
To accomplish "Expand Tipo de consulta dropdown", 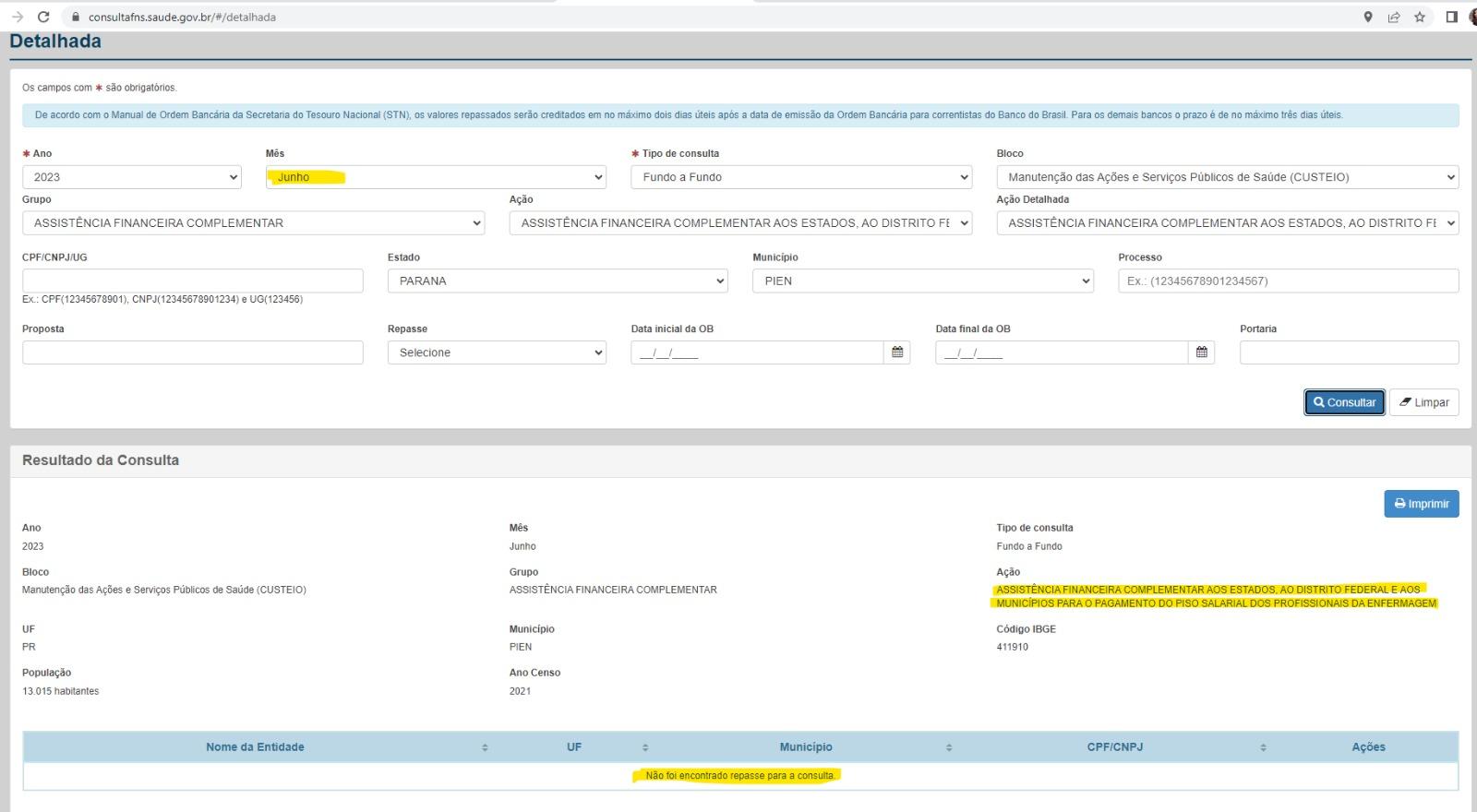I will tap(801, 177).
